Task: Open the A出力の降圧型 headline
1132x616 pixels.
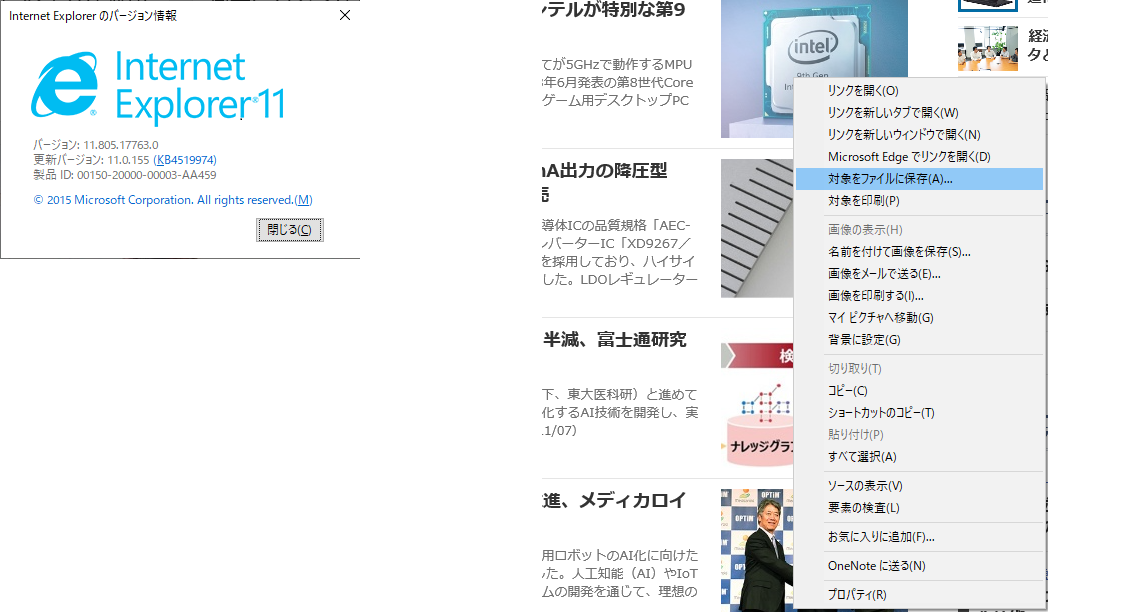Action: click(x=605, y=171)
